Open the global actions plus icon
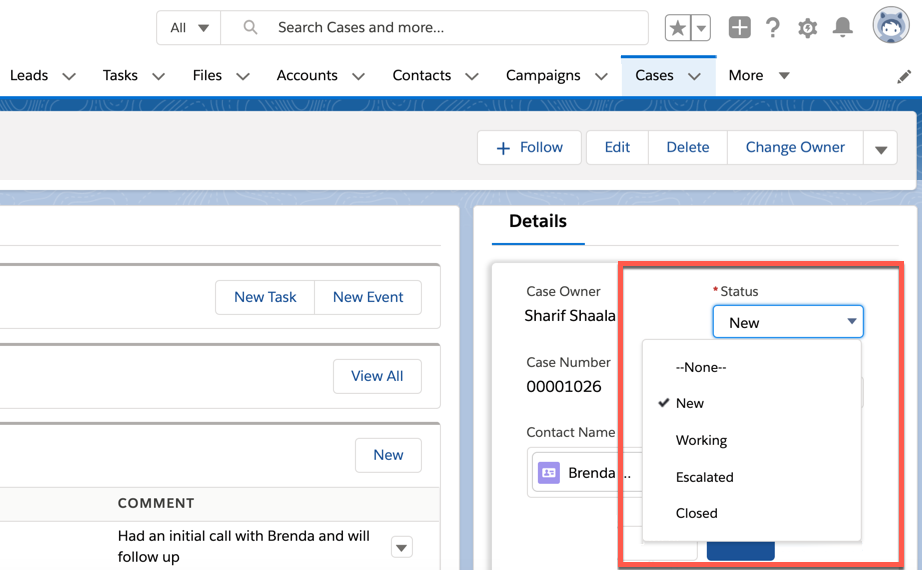This screenshot has width=922, height=570. click(x=739, y=28)
